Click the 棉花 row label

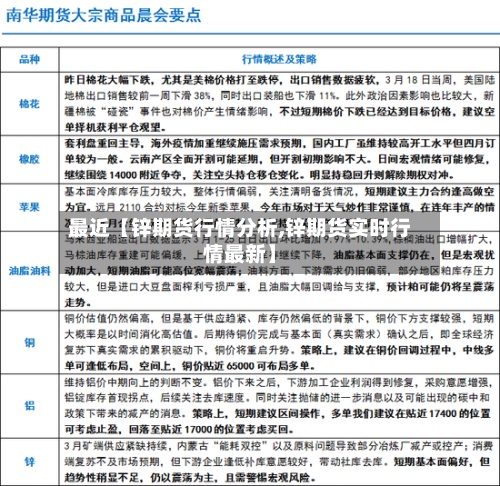(x=30, y=104)
